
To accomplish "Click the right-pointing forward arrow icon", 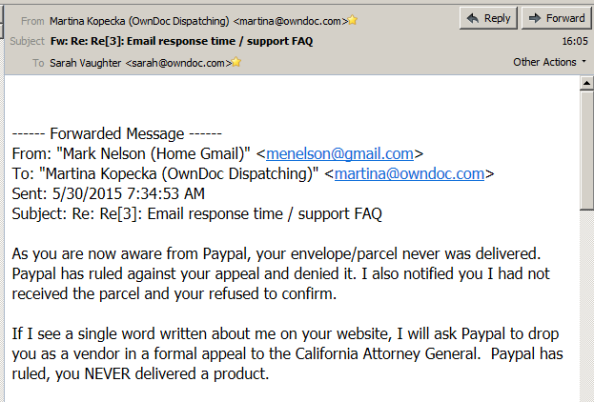I will pos(535,18).
